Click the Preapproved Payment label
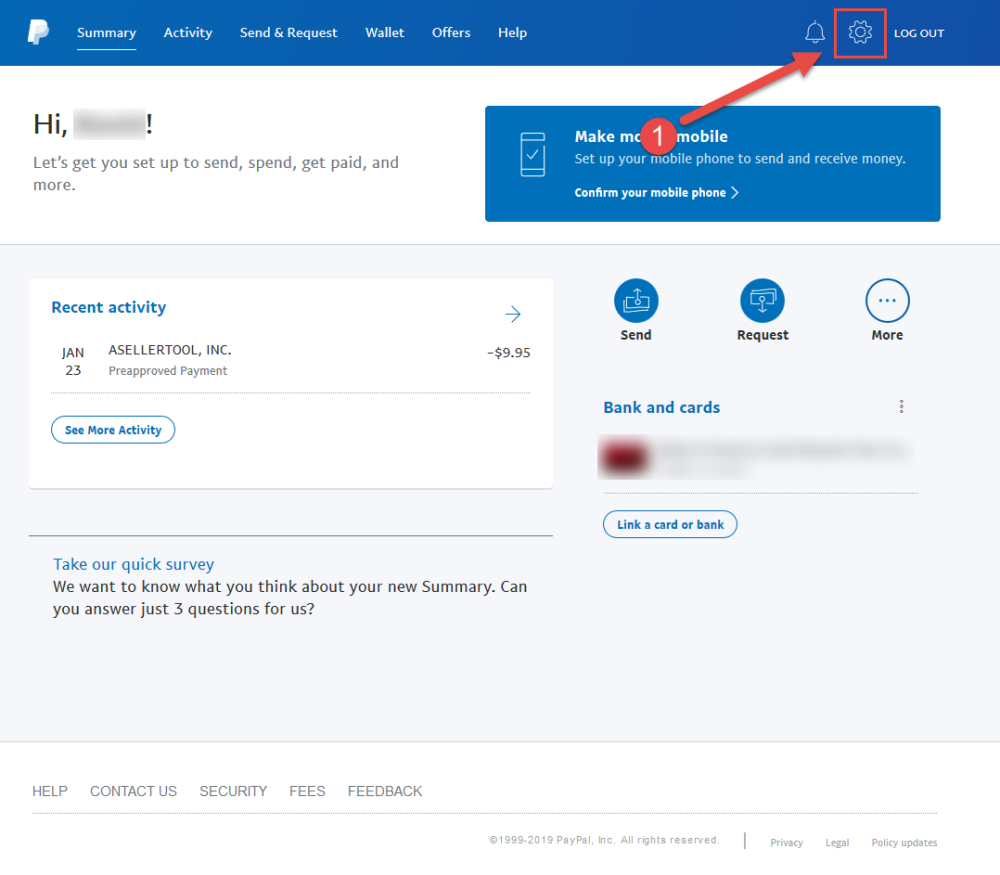Screen dimensions: 1000x875 coord(168,371)
